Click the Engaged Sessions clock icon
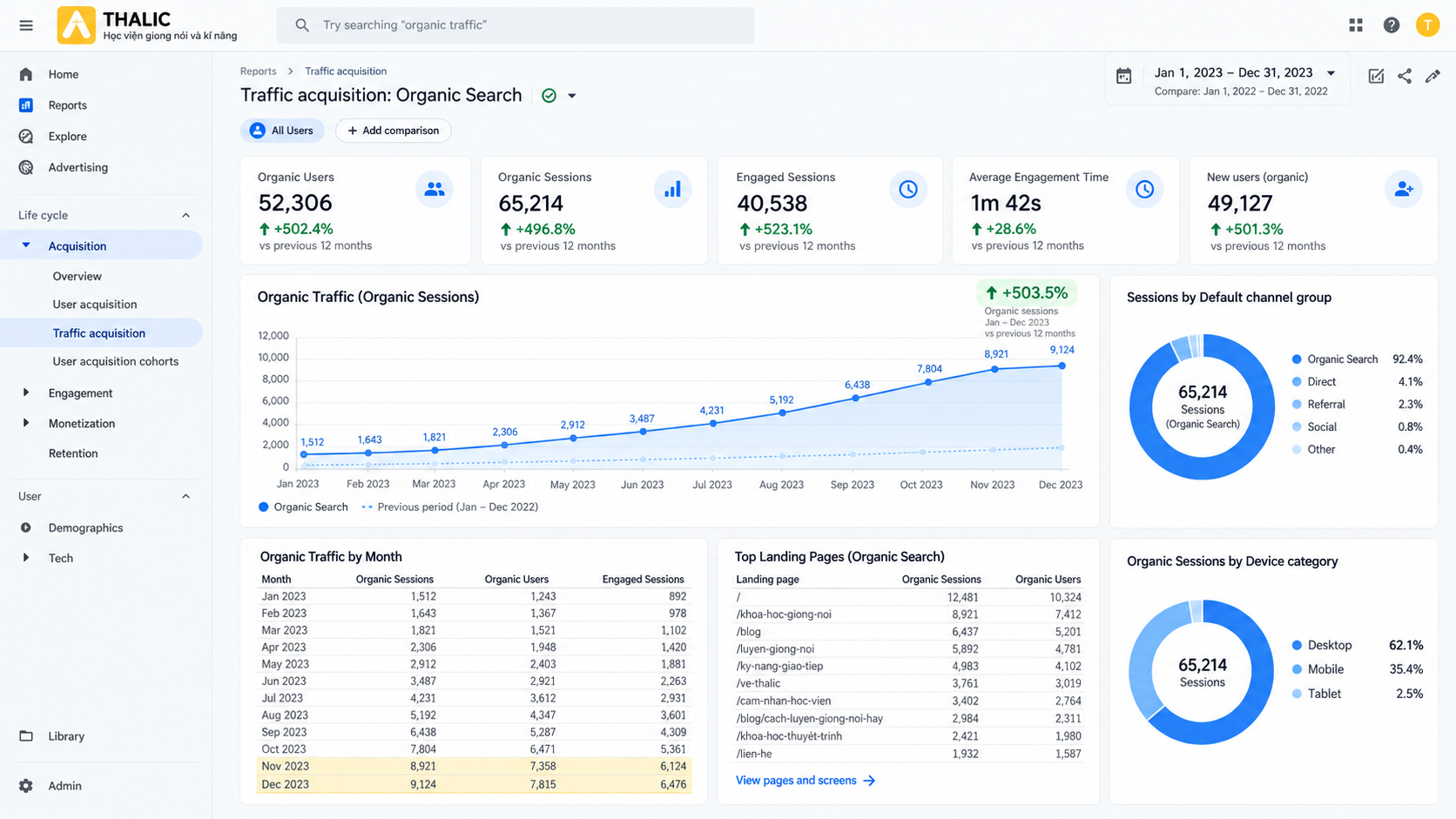This screenshot has width=1456, height=819. pyautogui.click(x=907, y=189)
